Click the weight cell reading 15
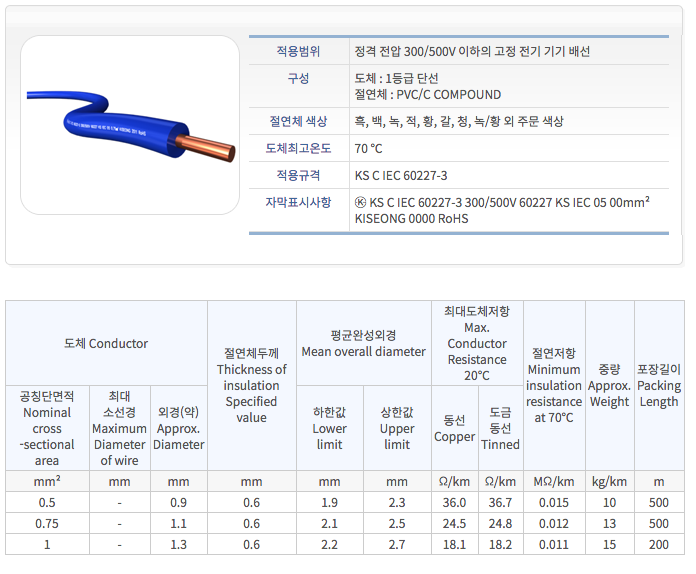 click(x=609, y=544)
